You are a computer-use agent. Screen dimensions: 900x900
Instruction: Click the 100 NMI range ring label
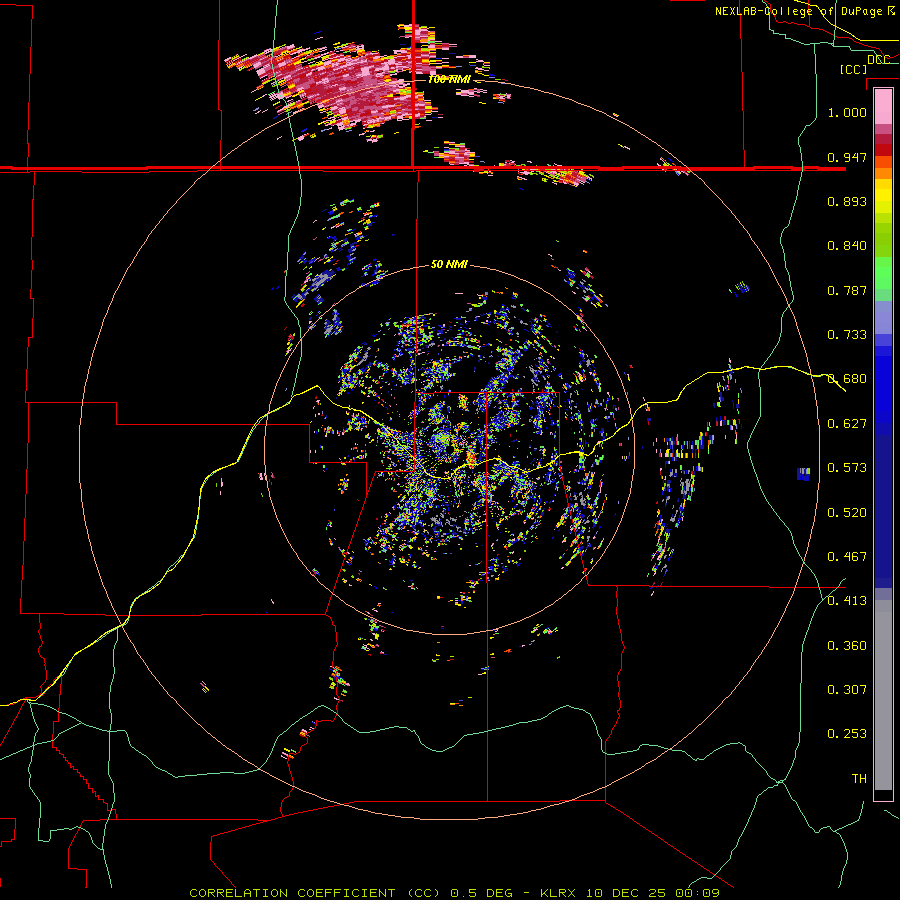[x=449, y=79]
